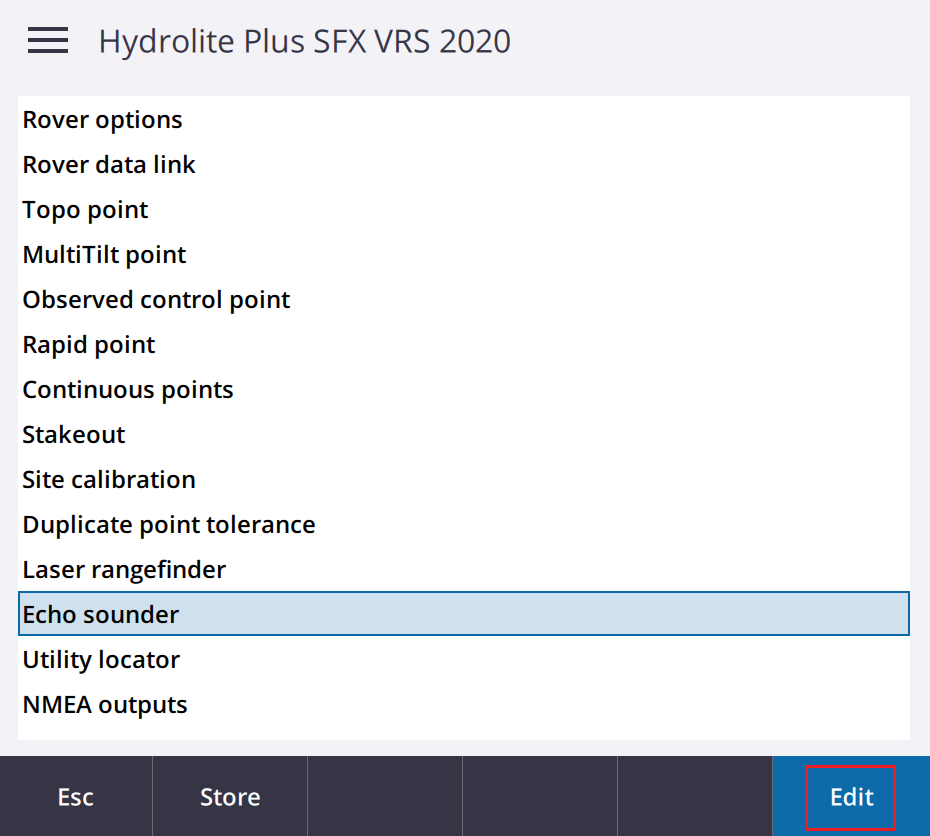Click the Esc softkey

click(76, 796)
